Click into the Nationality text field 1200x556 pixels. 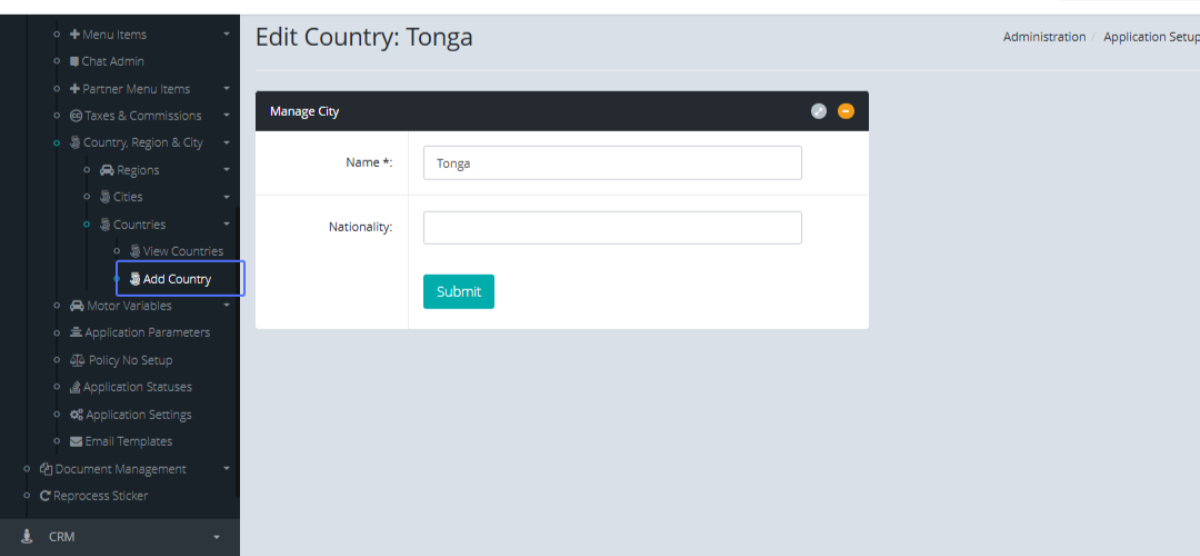click(x=612, y=228)
